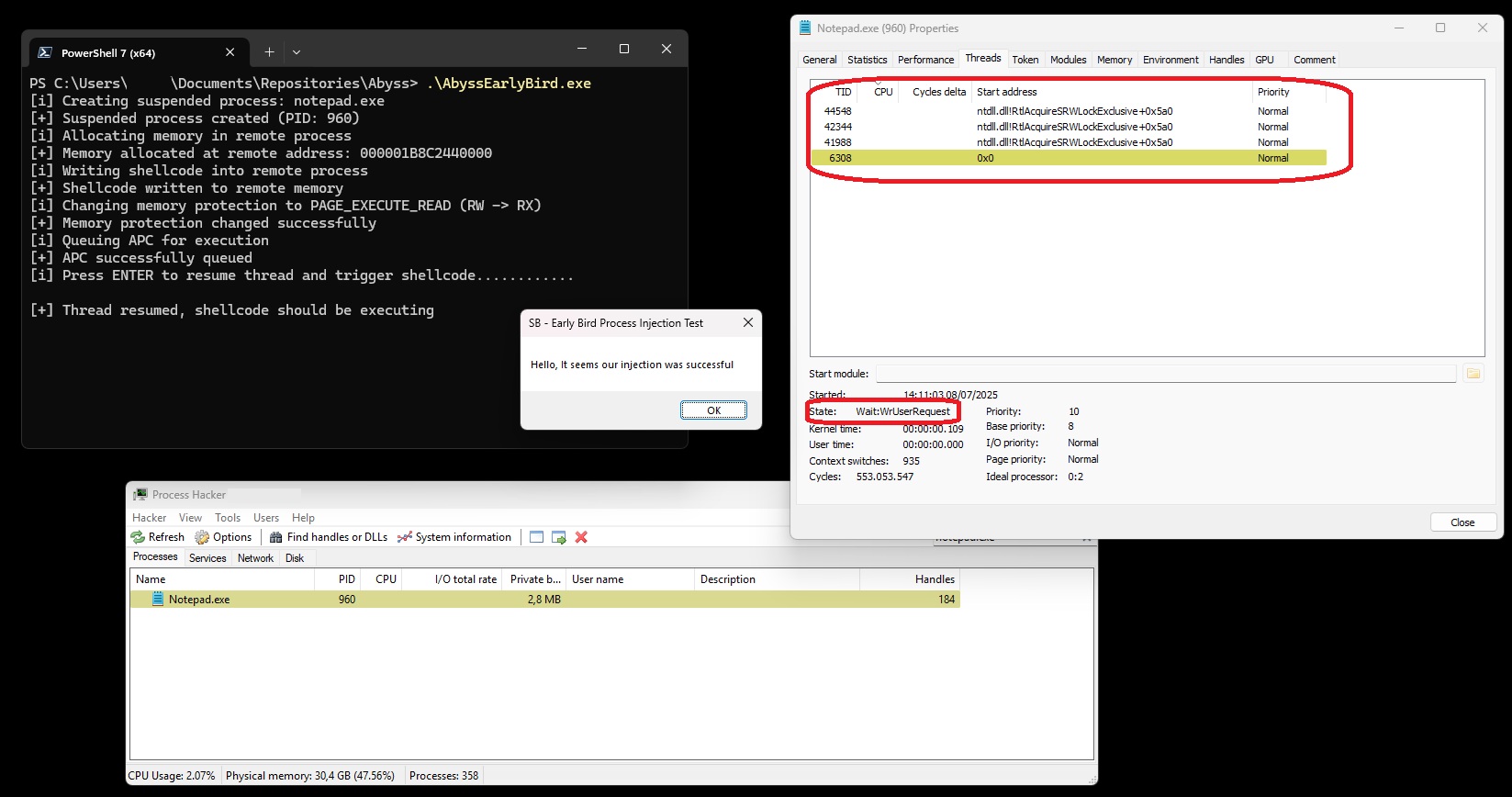Switch to the Network tab
1512x797 pixels.
[255, 558]
